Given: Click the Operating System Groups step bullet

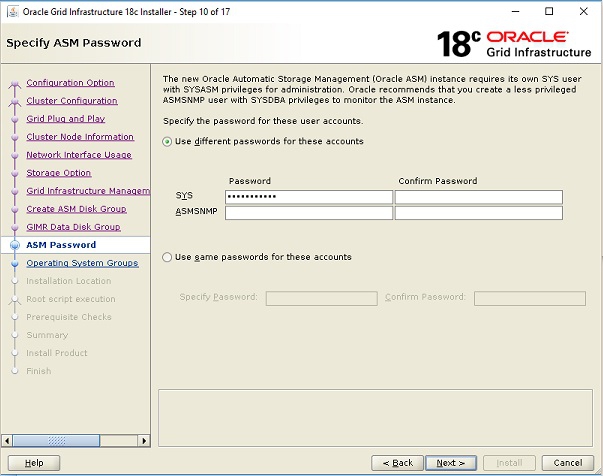Looking at the screenshot, I should click(15, 263).
